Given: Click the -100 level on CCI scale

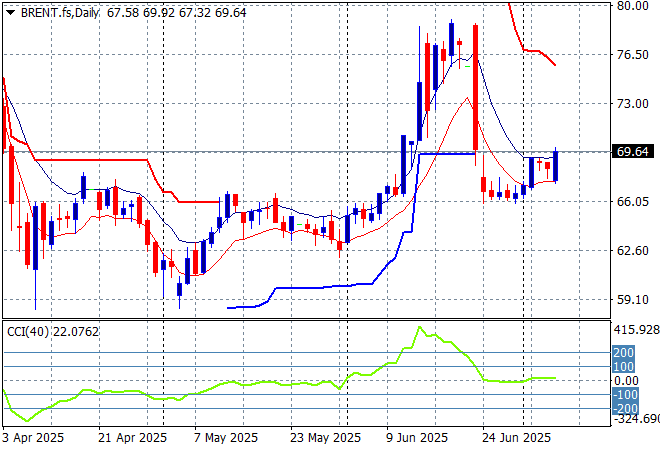Looking at the screenshot, I should pos(622,394).
